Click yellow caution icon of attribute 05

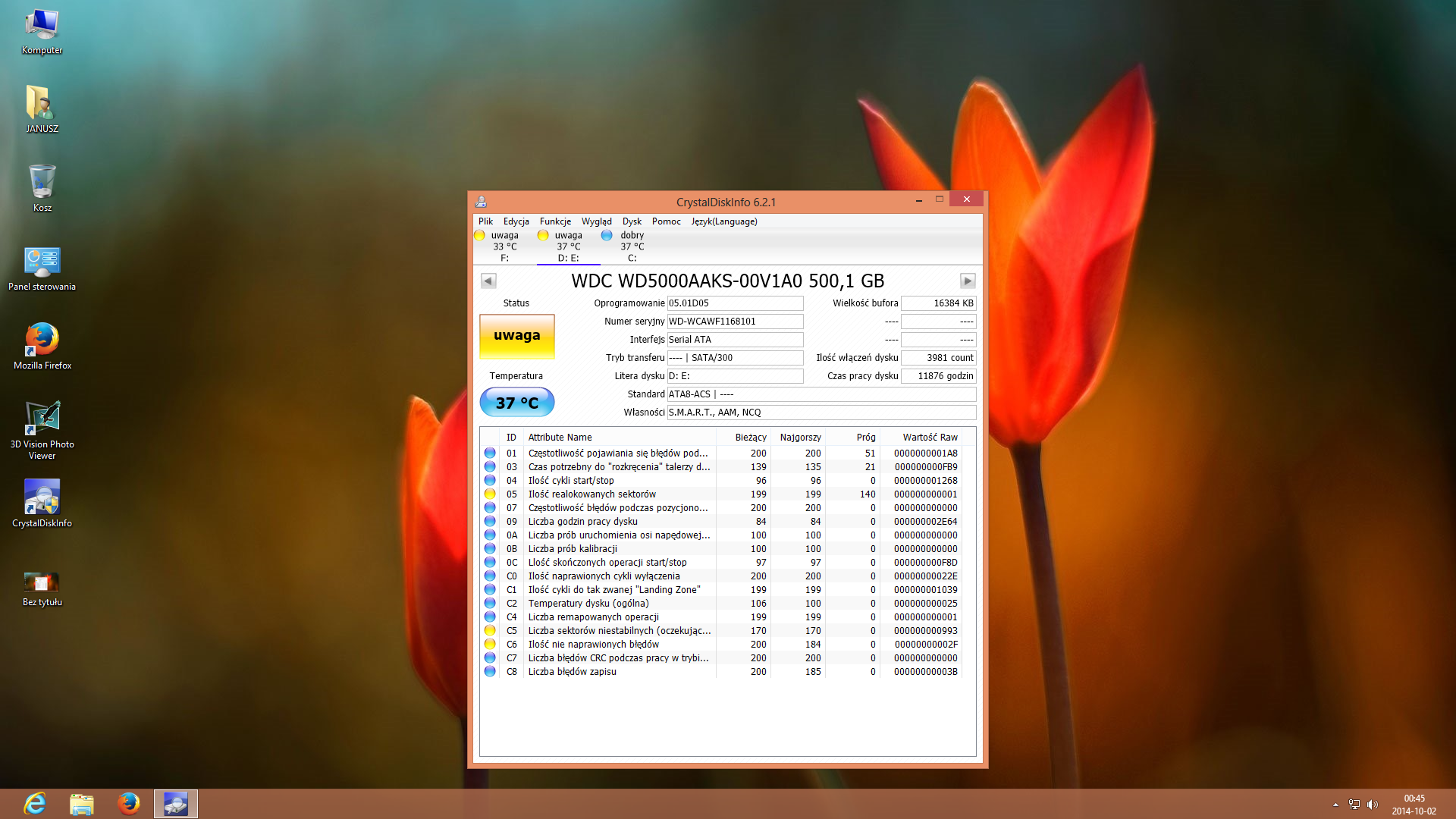(490, 494)
